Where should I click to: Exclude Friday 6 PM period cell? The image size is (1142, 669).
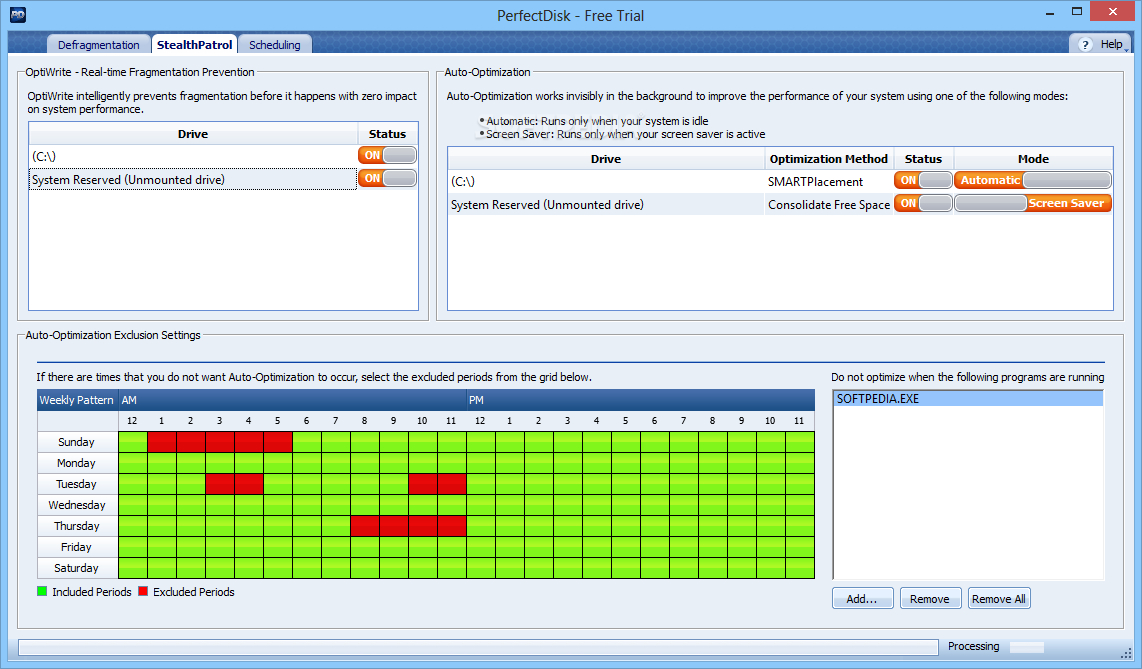[x=655, y=547]
